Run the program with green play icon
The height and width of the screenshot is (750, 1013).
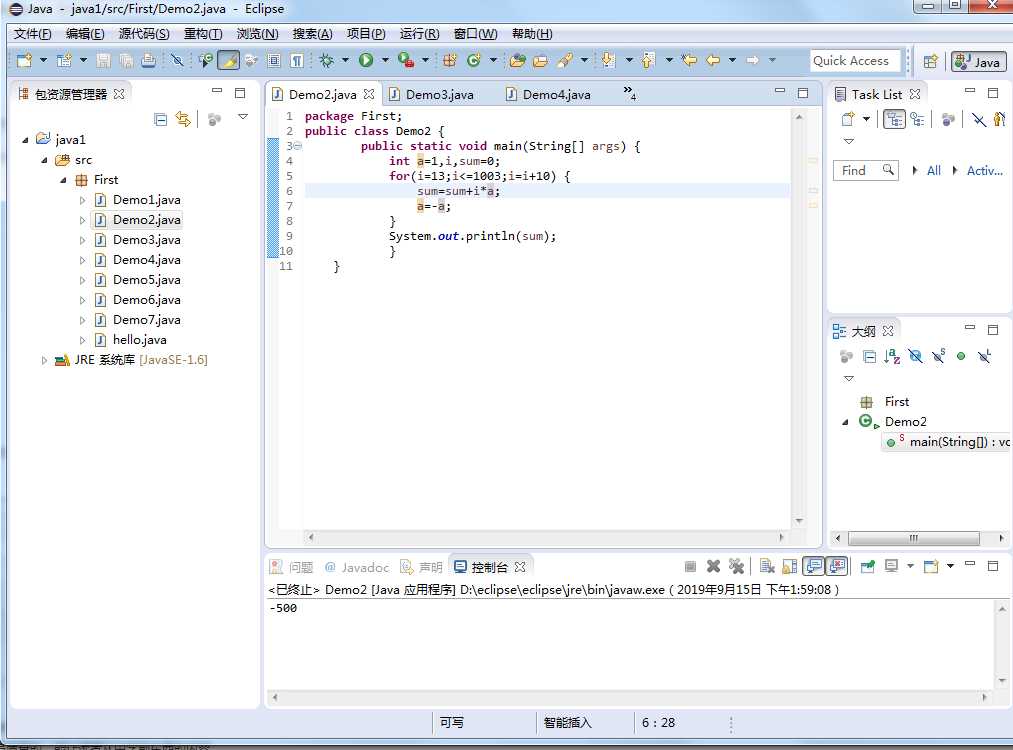366,60
